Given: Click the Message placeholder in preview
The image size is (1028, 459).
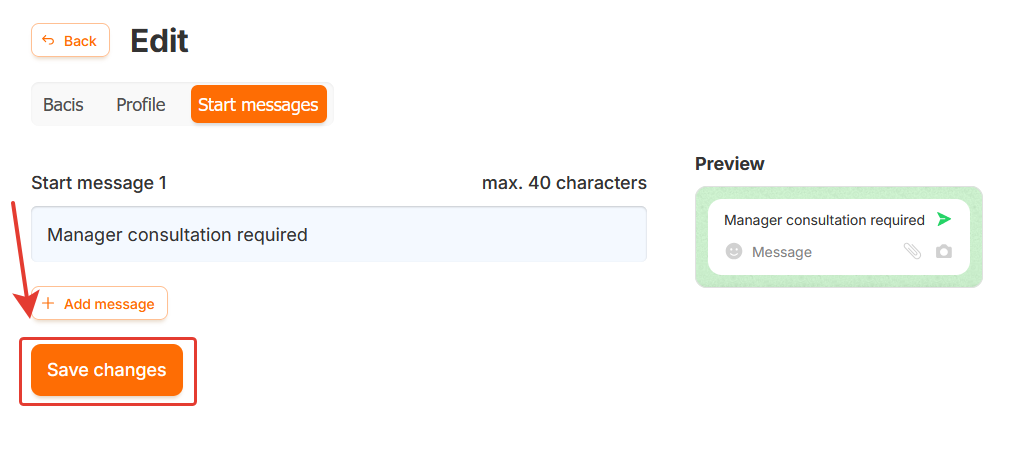Looking at the screenshot, I should [x=782, y=252].
